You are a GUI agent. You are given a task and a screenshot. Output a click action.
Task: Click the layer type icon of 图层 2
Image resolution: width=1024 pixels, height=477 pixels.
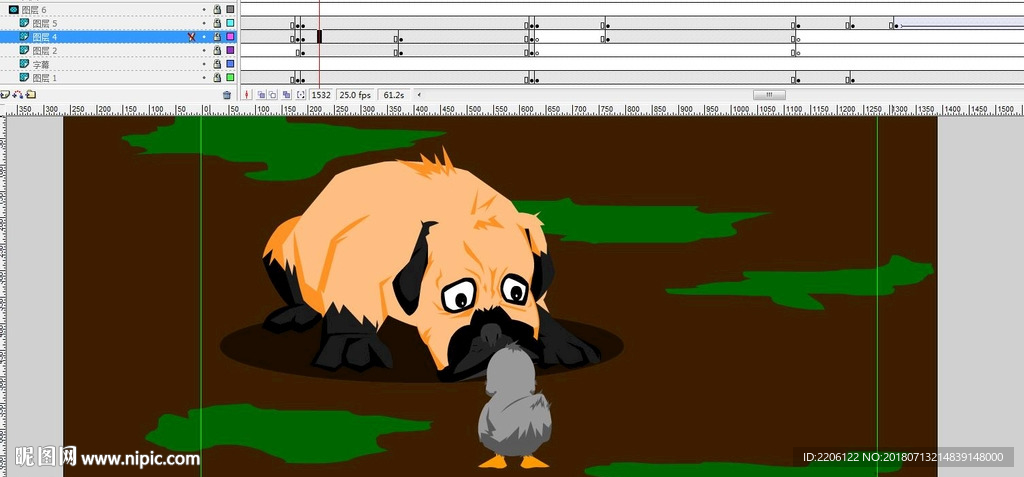click(x=24, y=50)
